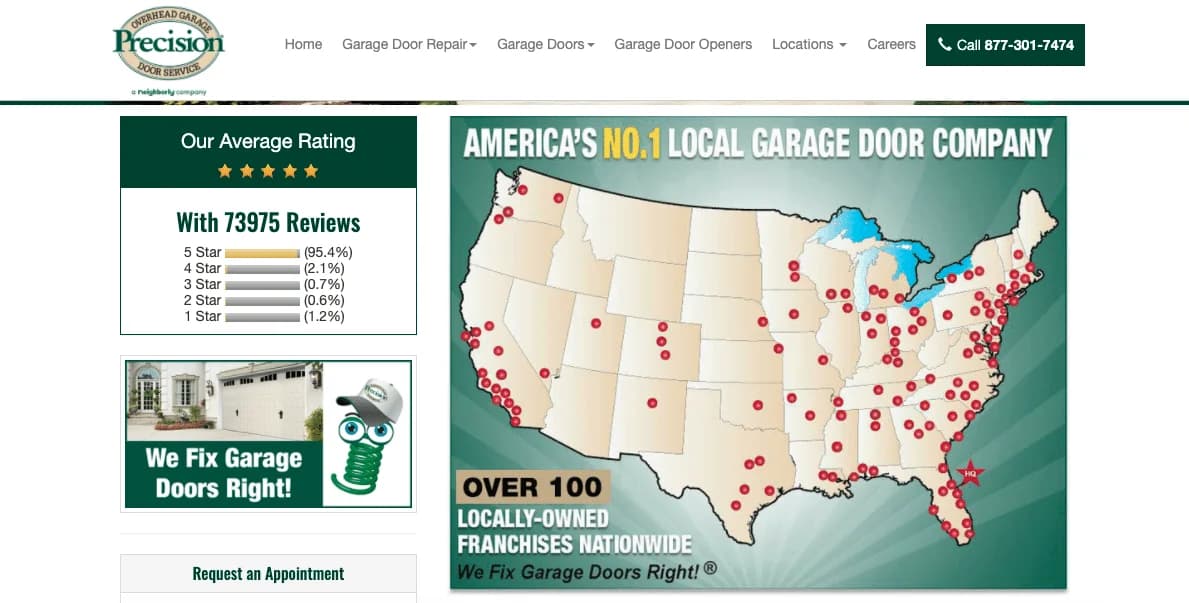
Task: Expand the Garage Doors dropdown menu
Action: (546, 45)
